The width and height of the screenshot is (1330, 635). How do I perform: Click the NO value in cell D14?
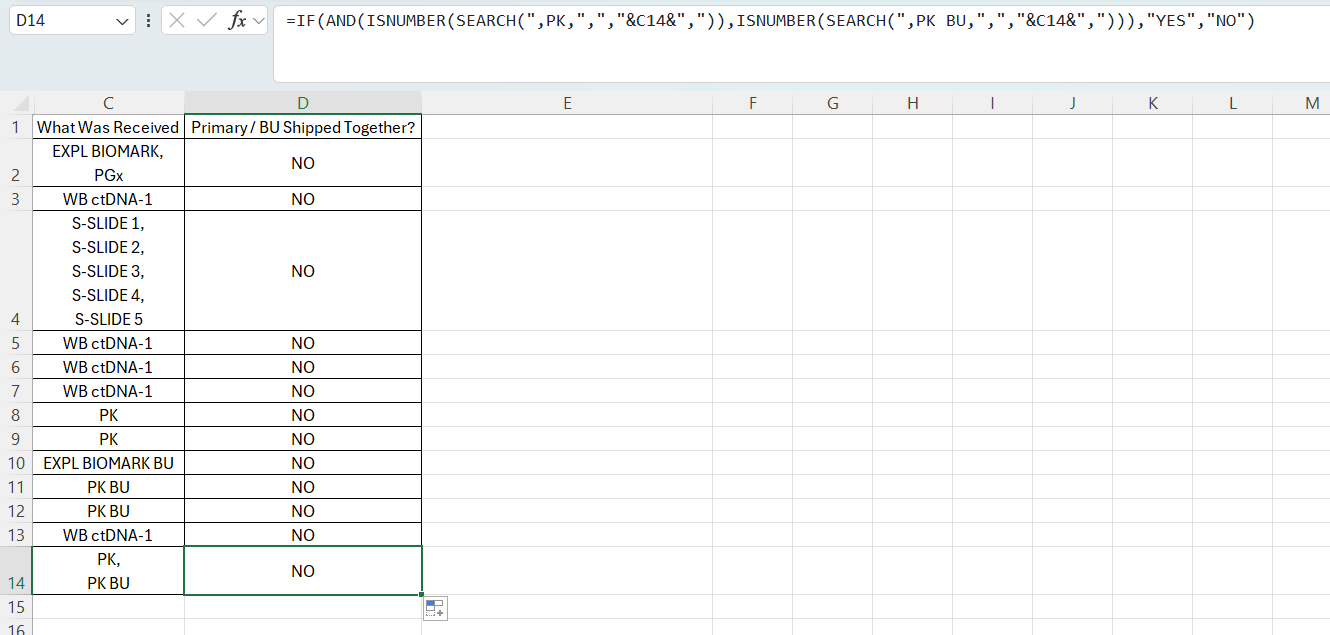pyautogui.click(x=303, y=571)
